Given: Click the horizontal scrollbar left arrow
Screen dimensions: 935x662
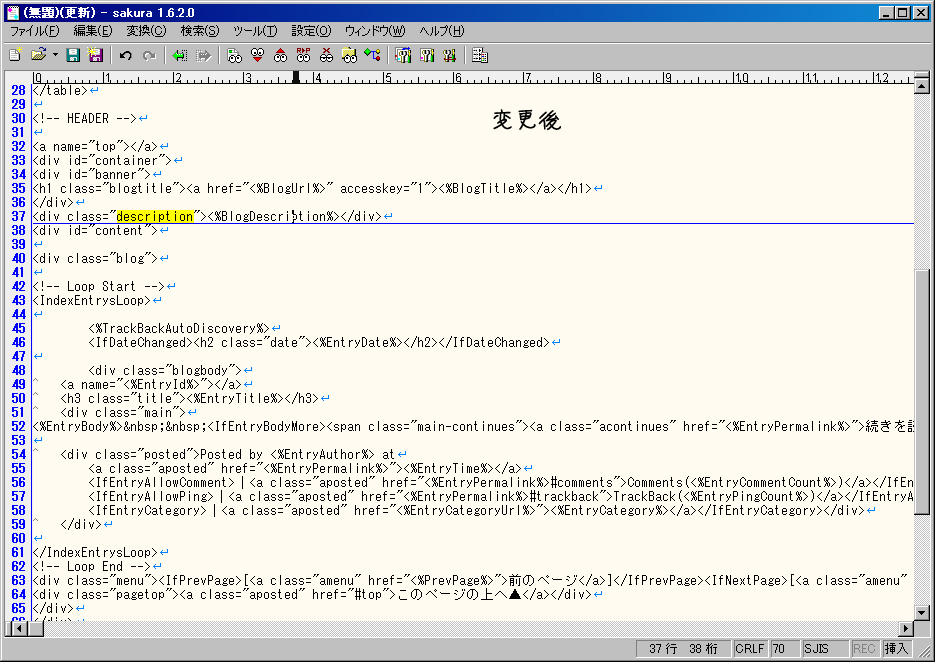Looking at the screenshot, I should pos(20,628).
